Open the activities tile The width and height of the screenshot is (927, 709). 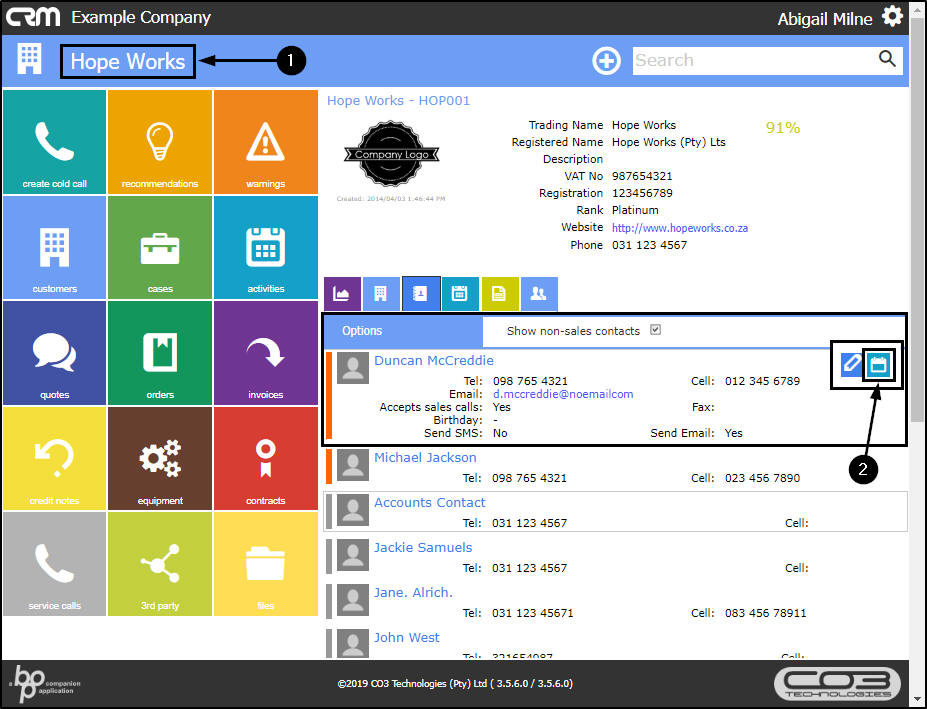pos(265,247)
